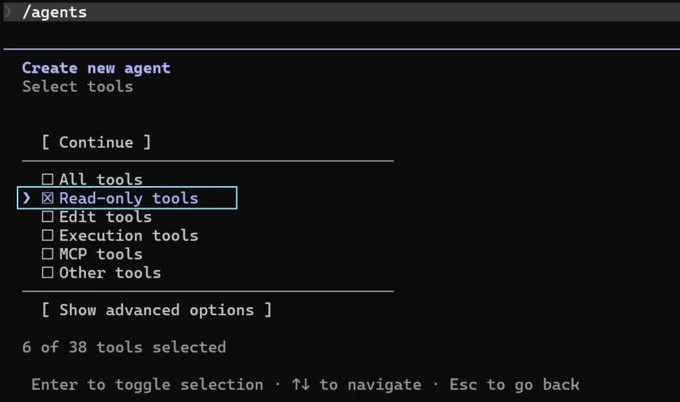Viewport: 680px width, 402px height.
Task: Select the All tools label
Action: (x=101, y=180)
